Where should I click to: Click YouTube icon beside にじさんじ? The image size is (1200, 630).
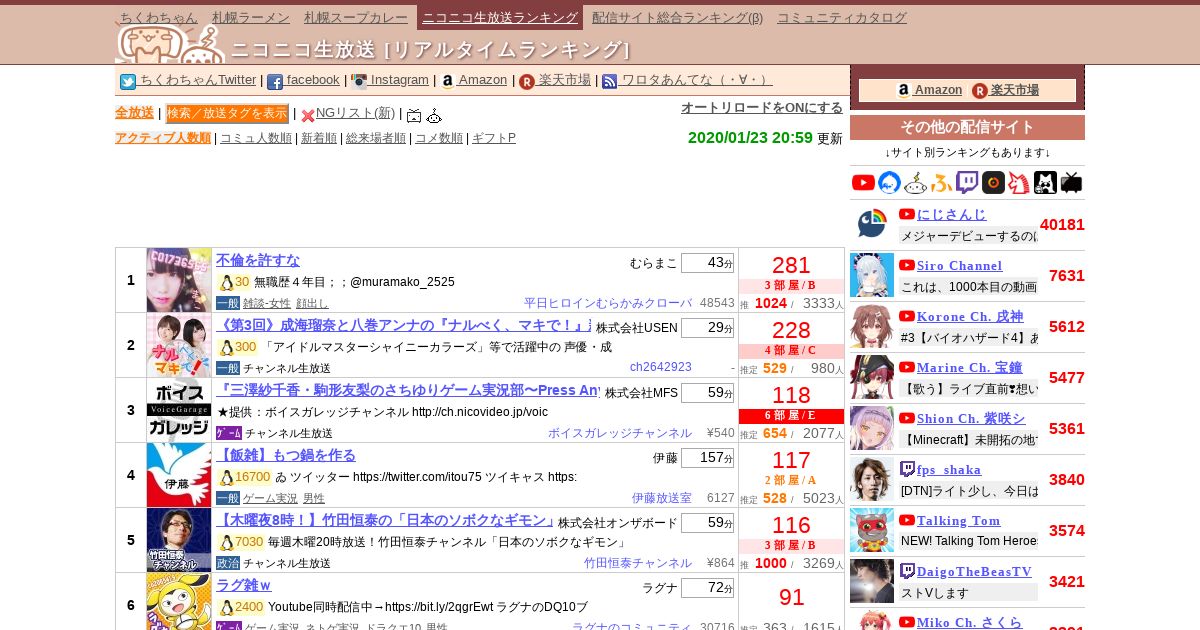pyautogui.click(x=907, y=214)
